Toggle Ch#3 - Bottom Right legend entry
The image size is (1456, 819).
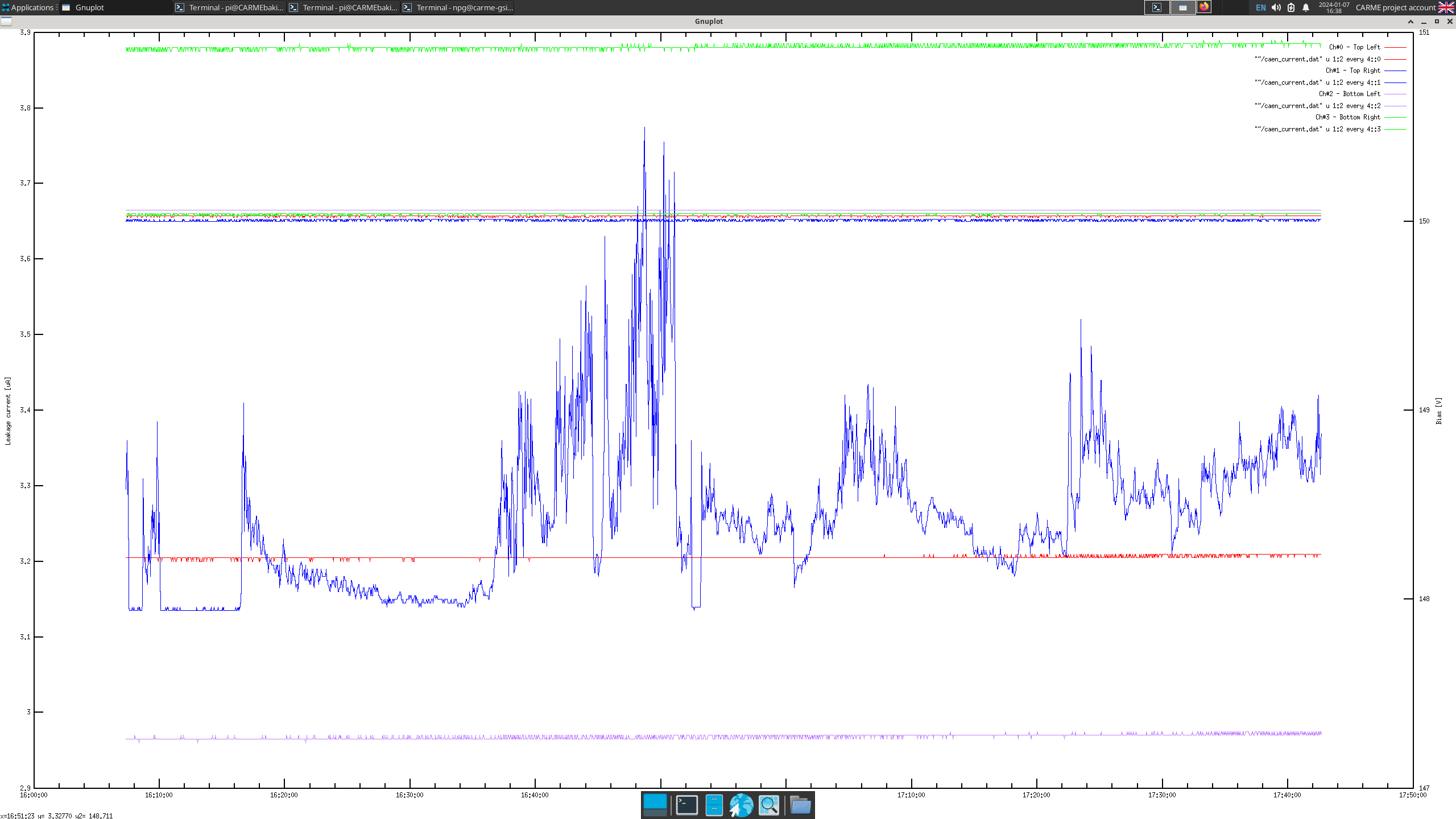1347,117
